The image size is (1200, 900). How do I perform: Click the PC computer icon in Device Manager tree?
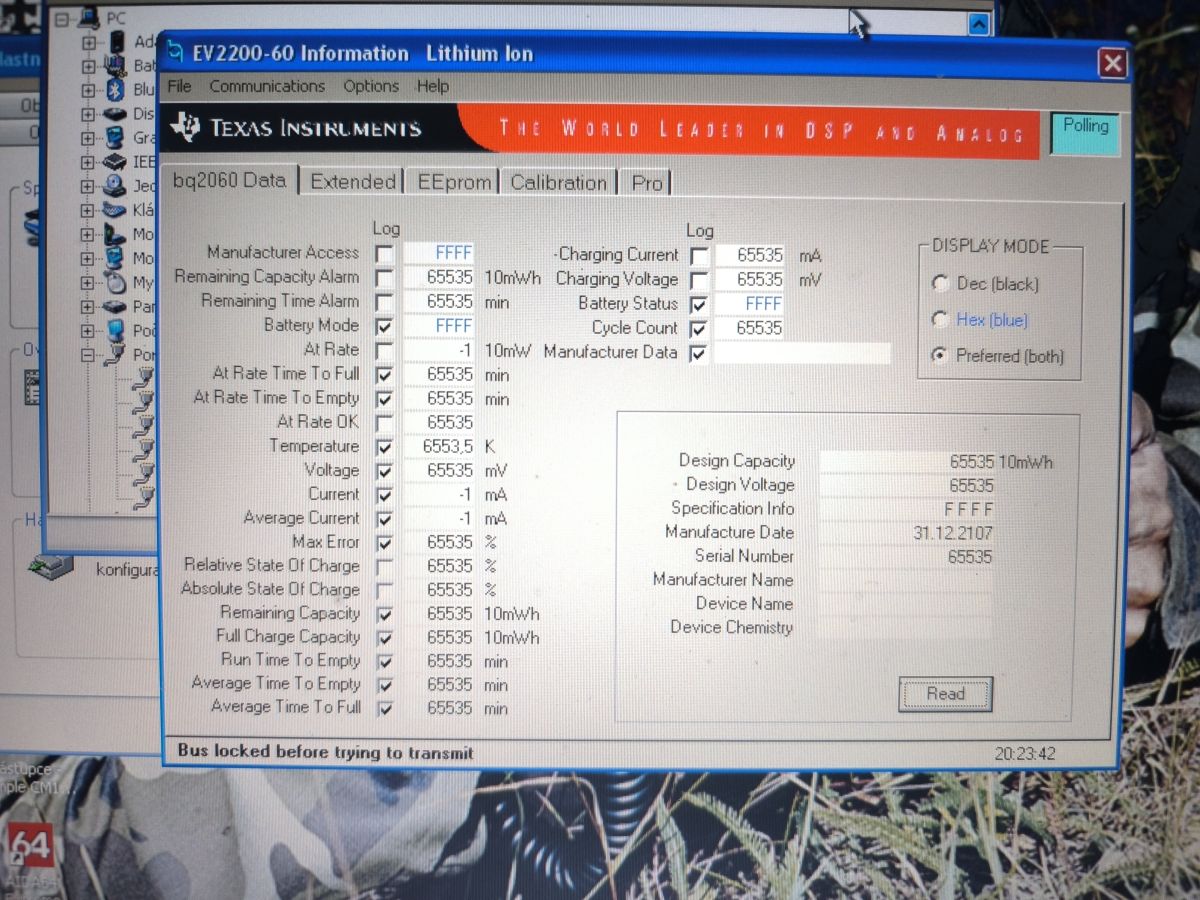[90, 19]
